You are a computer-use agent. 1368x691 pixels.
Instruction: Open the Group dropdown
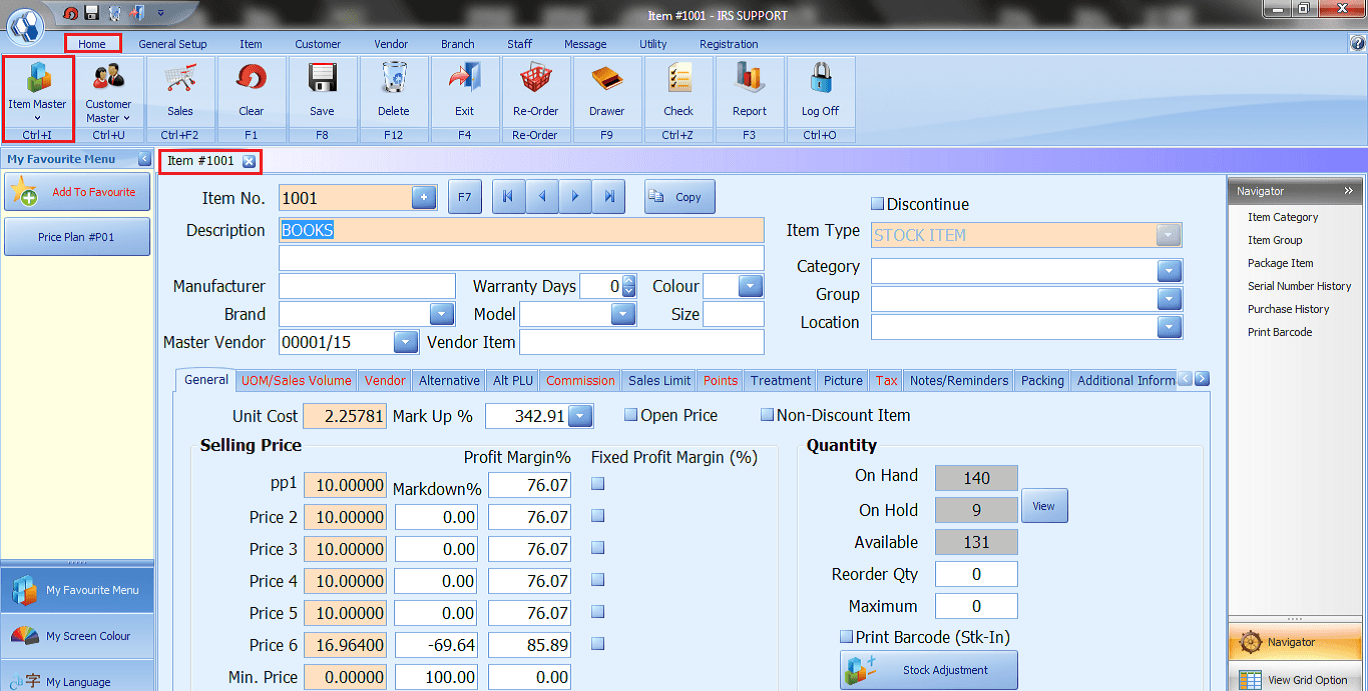[x=1169, y=299]
